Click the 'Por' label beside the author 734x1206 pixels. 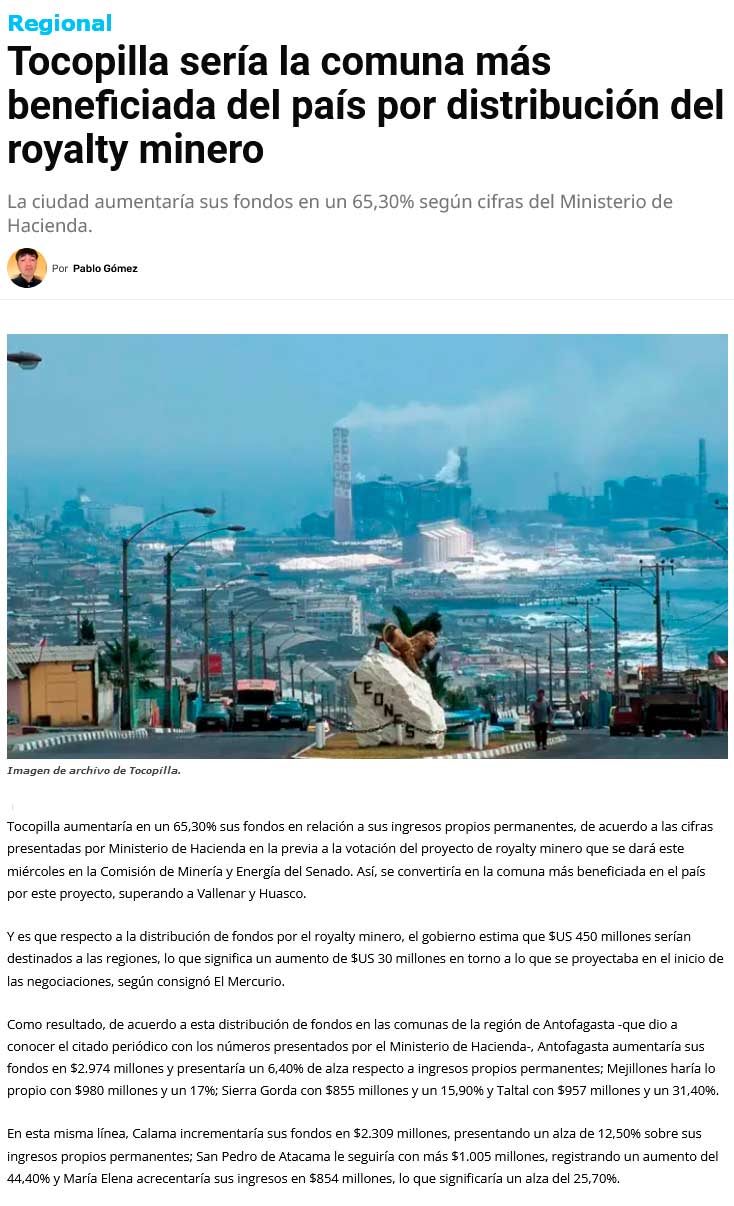(60, 269)
